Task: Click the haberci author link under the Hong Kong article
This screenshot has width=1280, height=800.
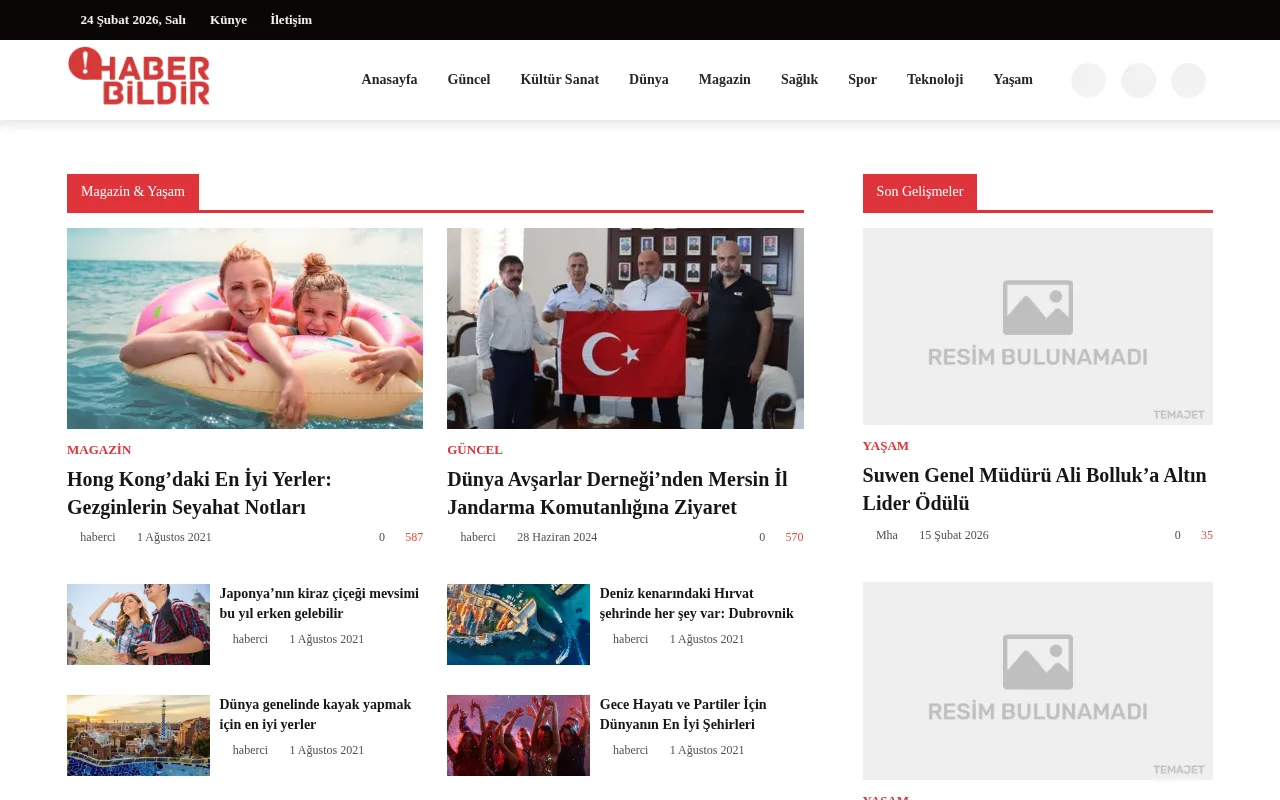Action: [x=97, y=537]
